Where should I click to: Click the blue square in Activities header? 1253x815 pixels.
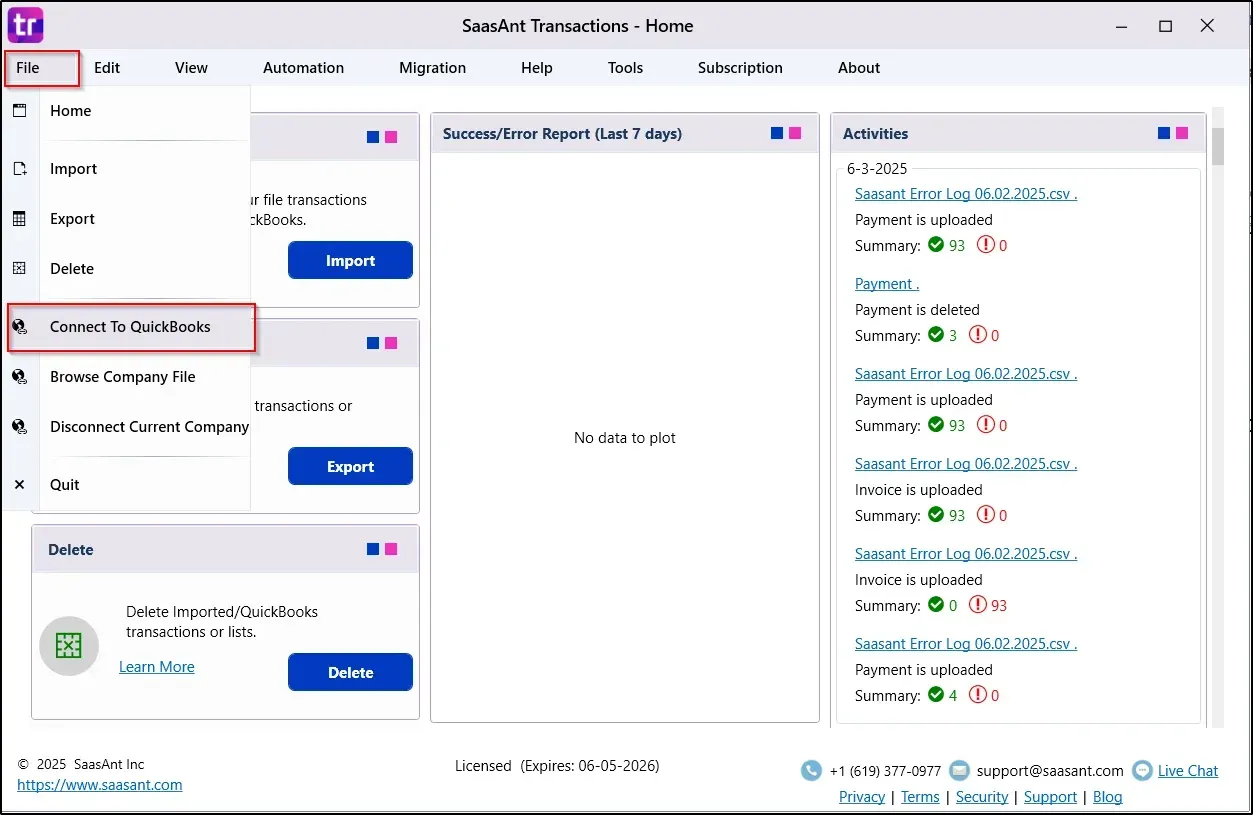coord(1164,133)
